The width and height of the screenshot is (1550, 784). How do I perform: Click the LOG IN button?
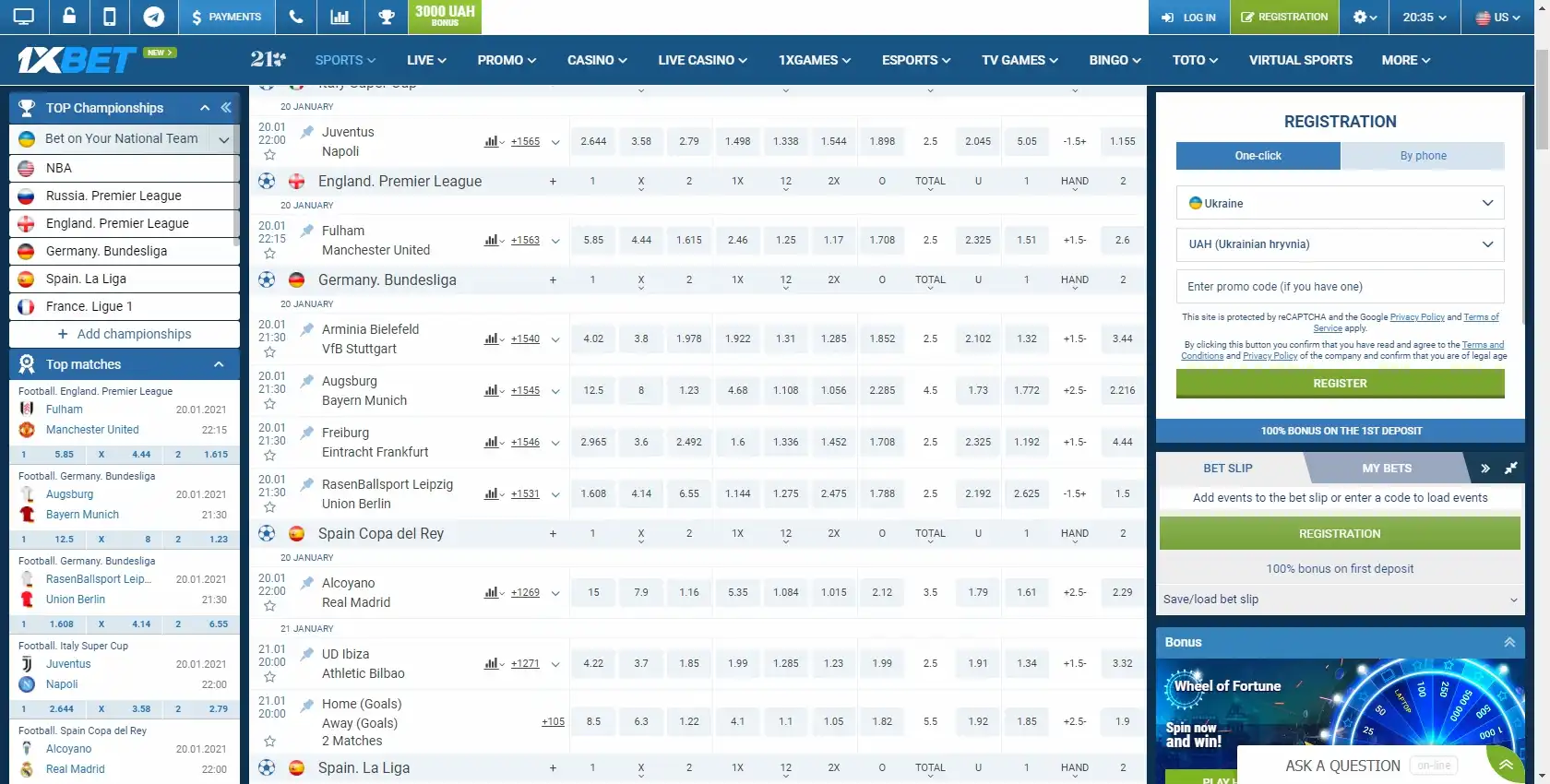tap(1188, 17)
